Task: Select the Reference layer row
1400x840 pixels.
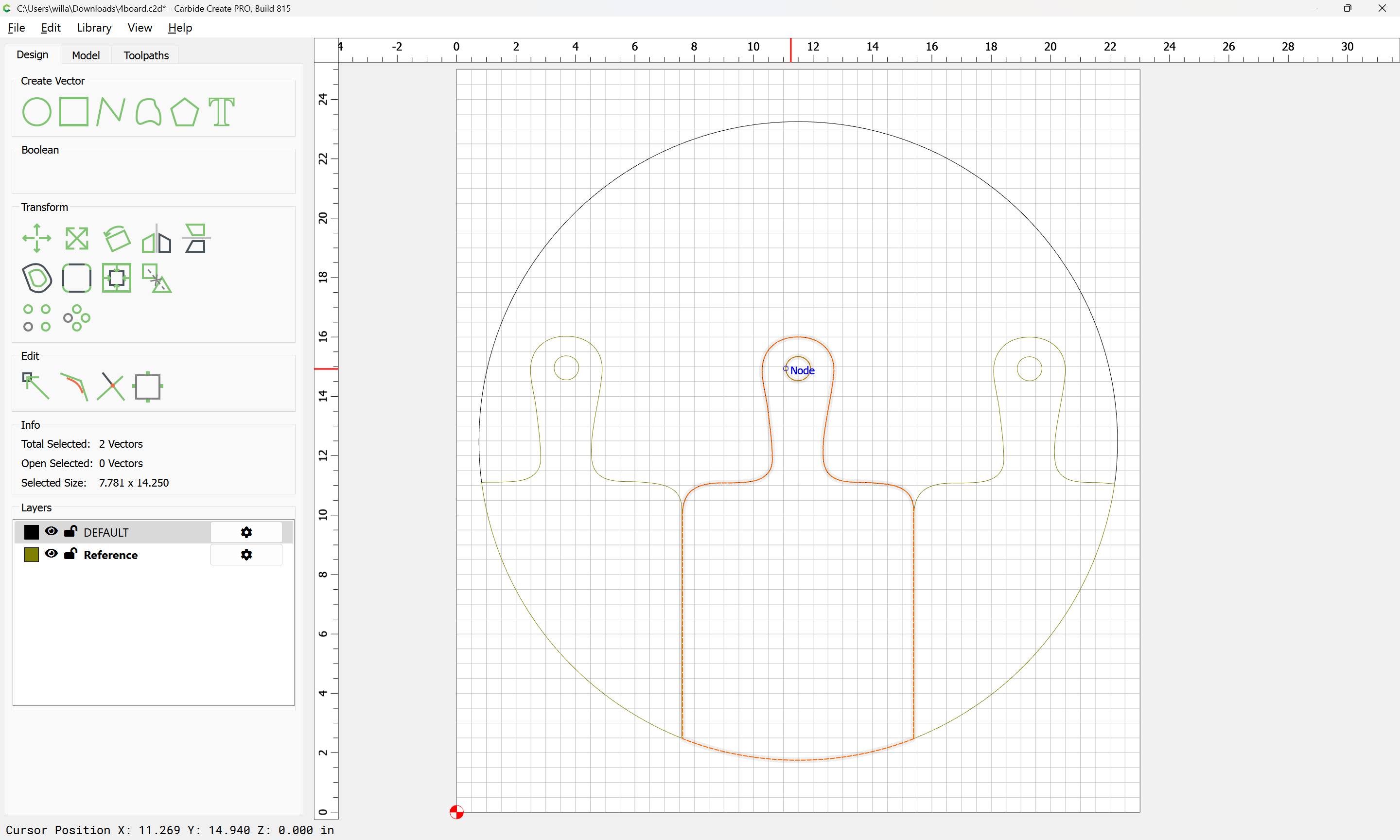Action: pos(153,555)
